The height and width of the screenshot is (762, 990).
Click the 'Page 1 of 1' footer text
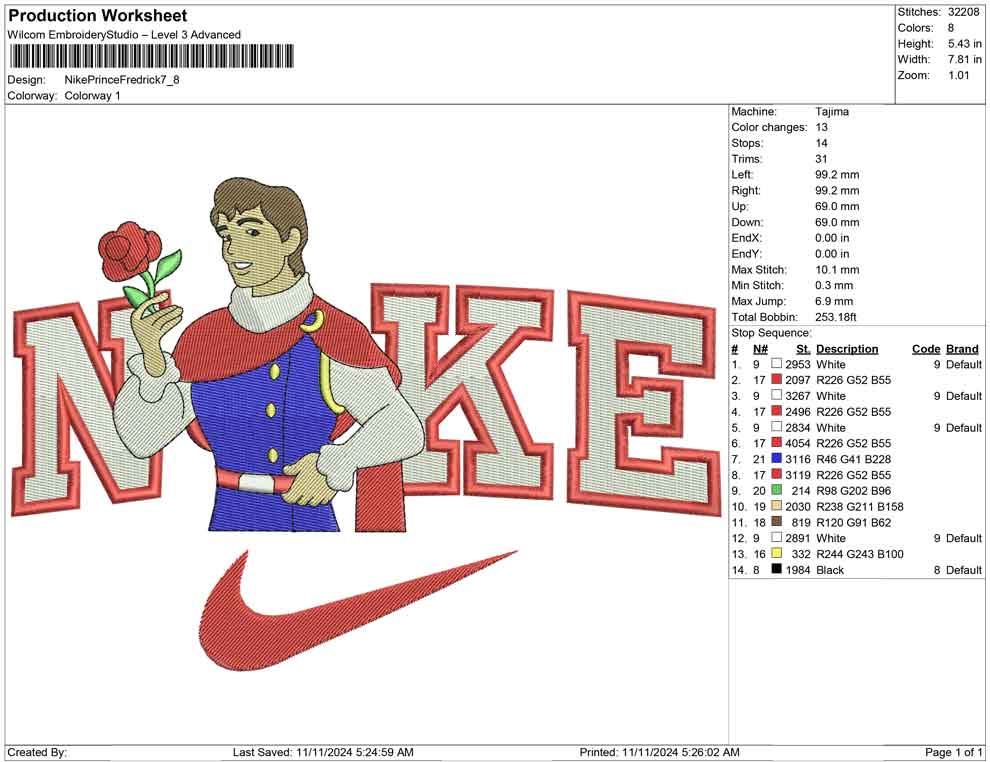(x=953, y=752)
